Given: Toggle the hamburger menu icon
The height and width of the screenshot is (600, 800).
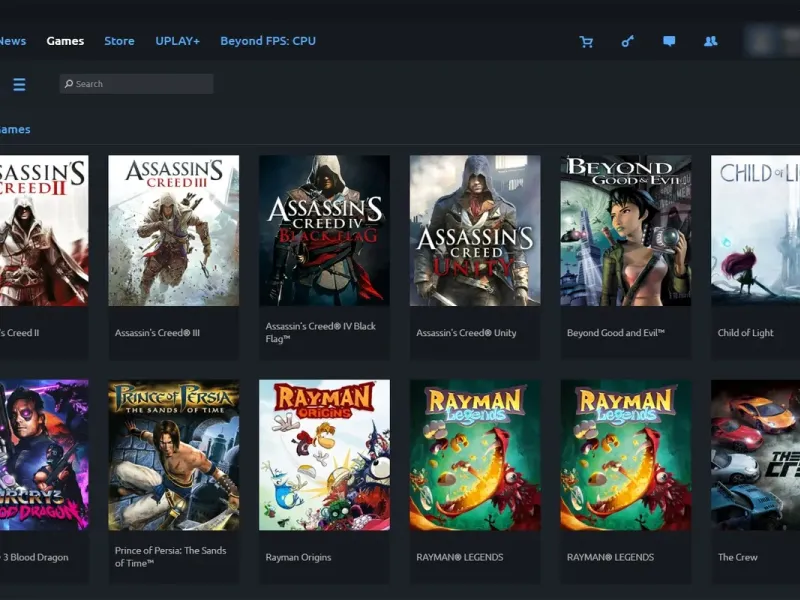Looking at the screenshot, I should pos(19,85).
